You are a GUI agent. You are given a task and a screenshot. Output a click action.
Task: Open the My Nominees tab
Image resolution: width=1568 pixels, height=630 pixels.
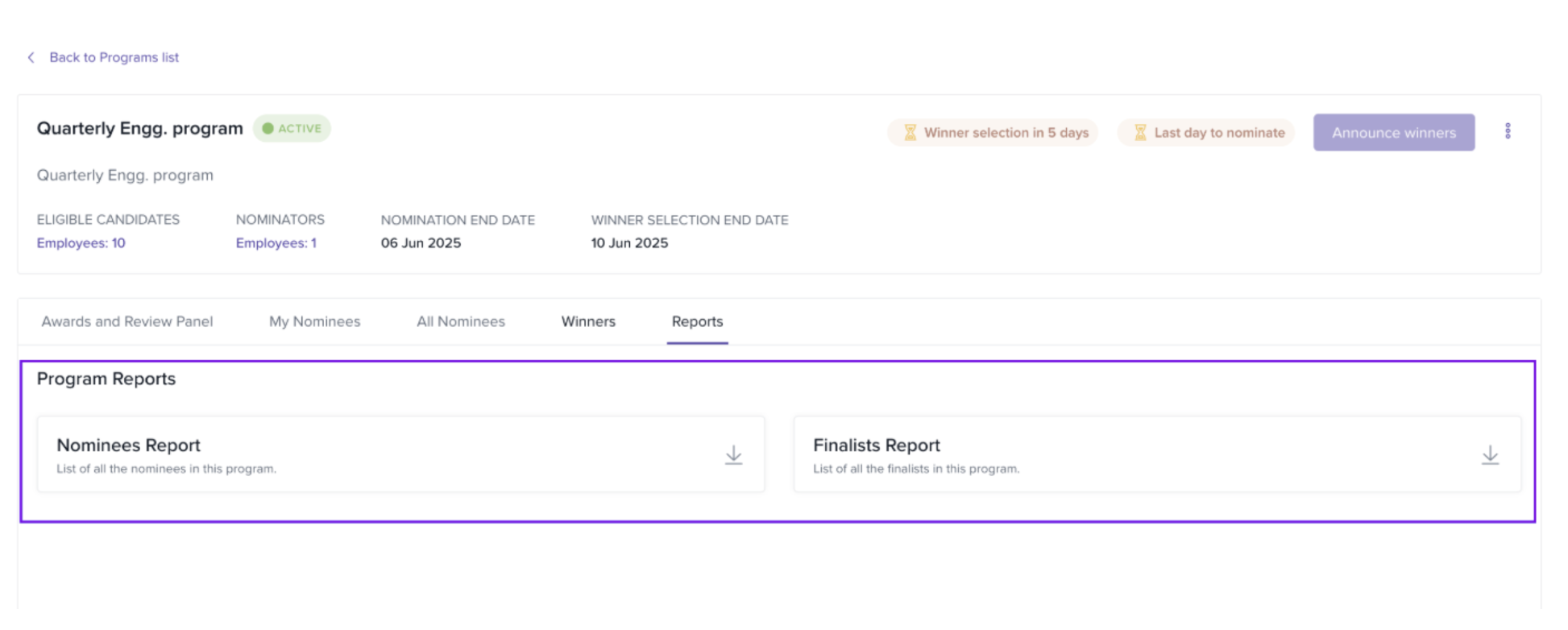314,321
